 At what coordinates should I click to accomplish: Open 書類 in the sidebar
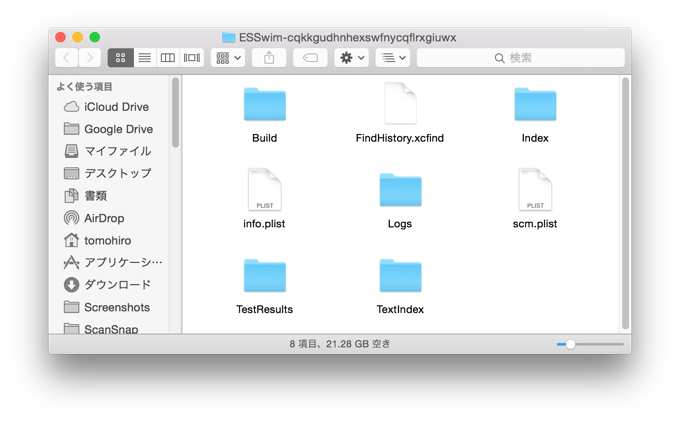pyautogui.click(x=85, y=196)
